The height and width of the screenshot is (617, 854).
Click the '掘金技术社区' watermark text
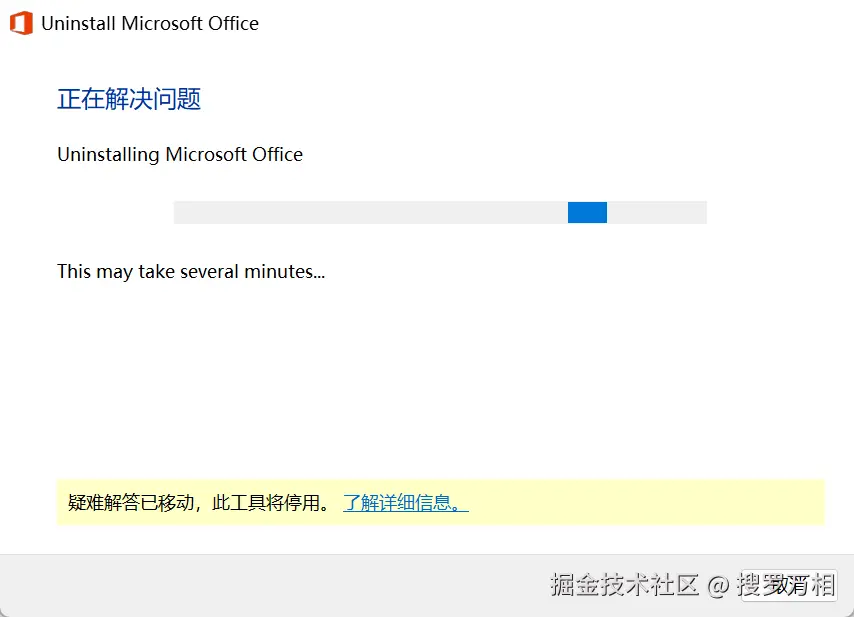pyautogui.click(x=624, y=585)
